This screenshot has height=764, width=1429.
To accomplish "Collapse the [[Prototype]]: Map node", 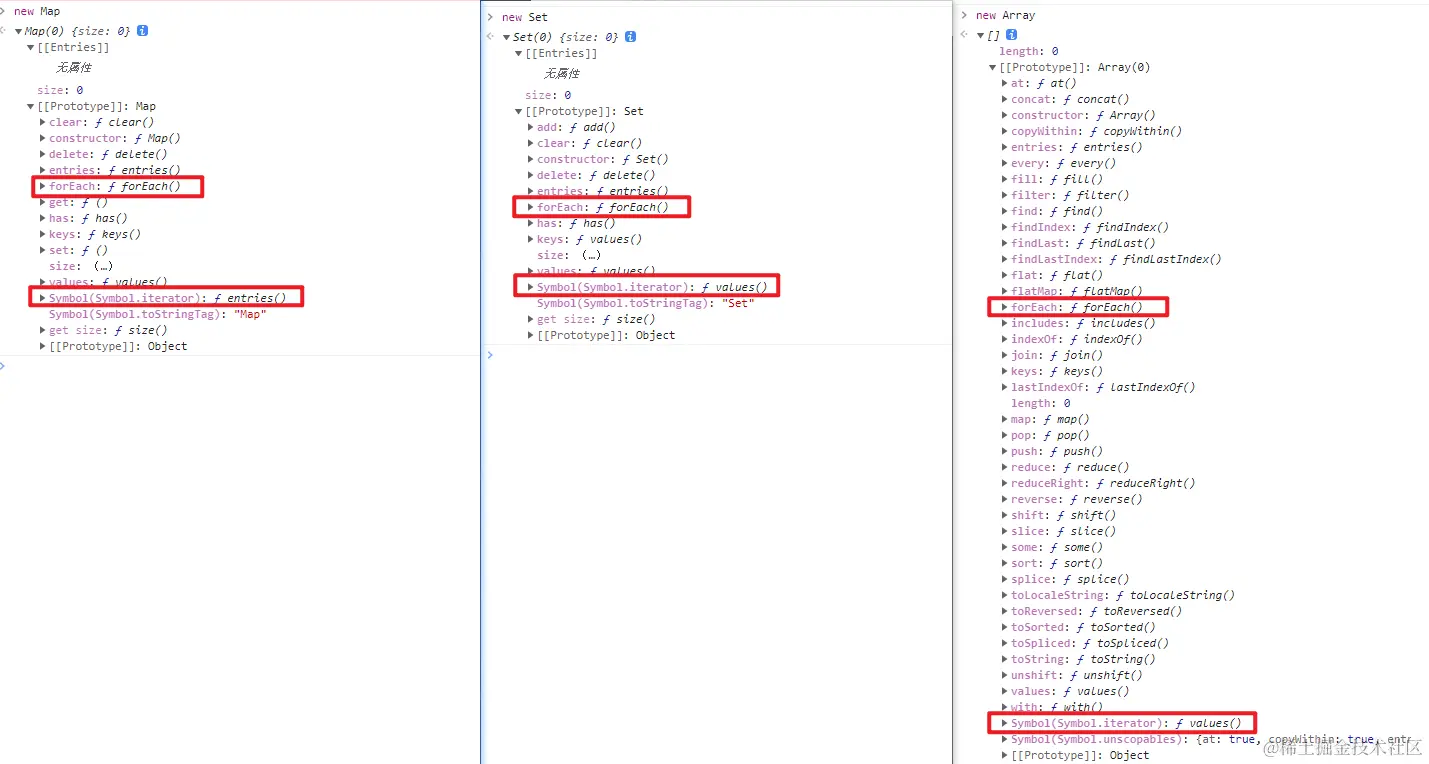I will coord(31,106).
